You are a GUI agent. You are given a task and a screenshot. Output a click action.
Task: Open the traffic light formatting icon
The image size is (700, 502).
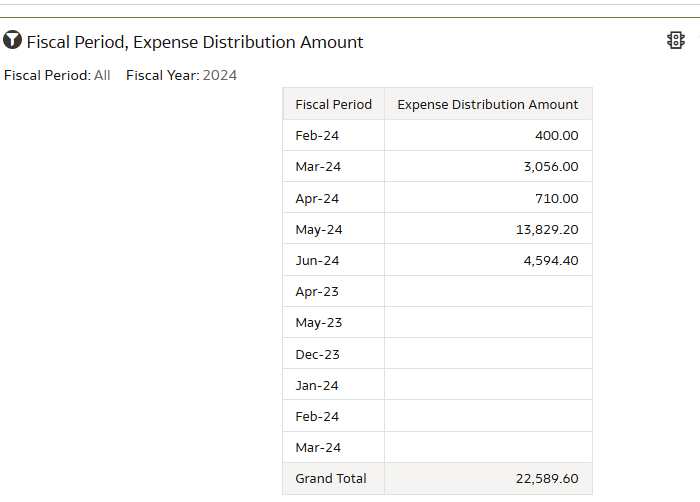pyautogui.click(x=676, y=40)
